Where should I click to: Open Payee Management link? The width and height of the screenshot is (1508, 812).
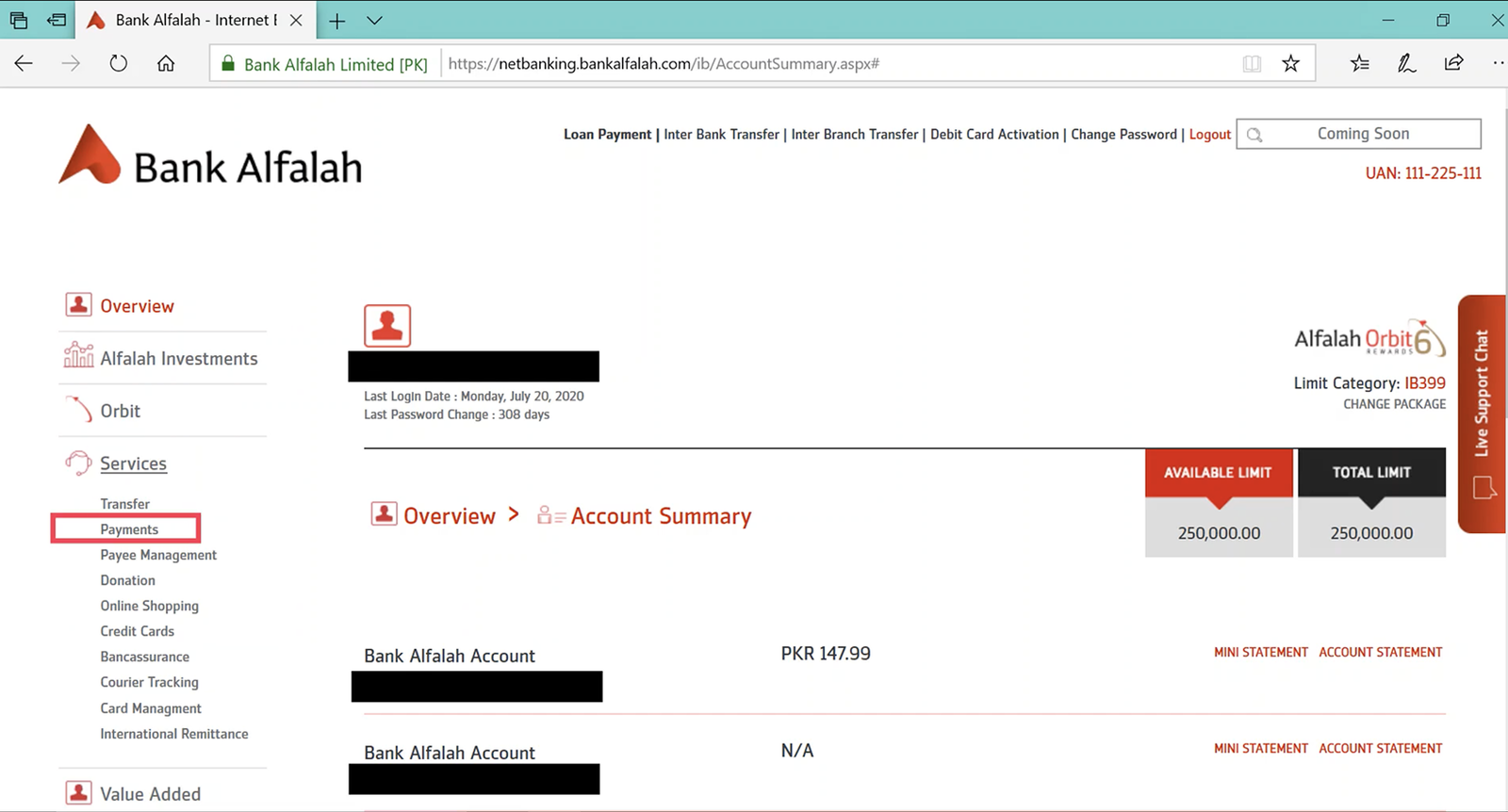(x=158, y=555)
